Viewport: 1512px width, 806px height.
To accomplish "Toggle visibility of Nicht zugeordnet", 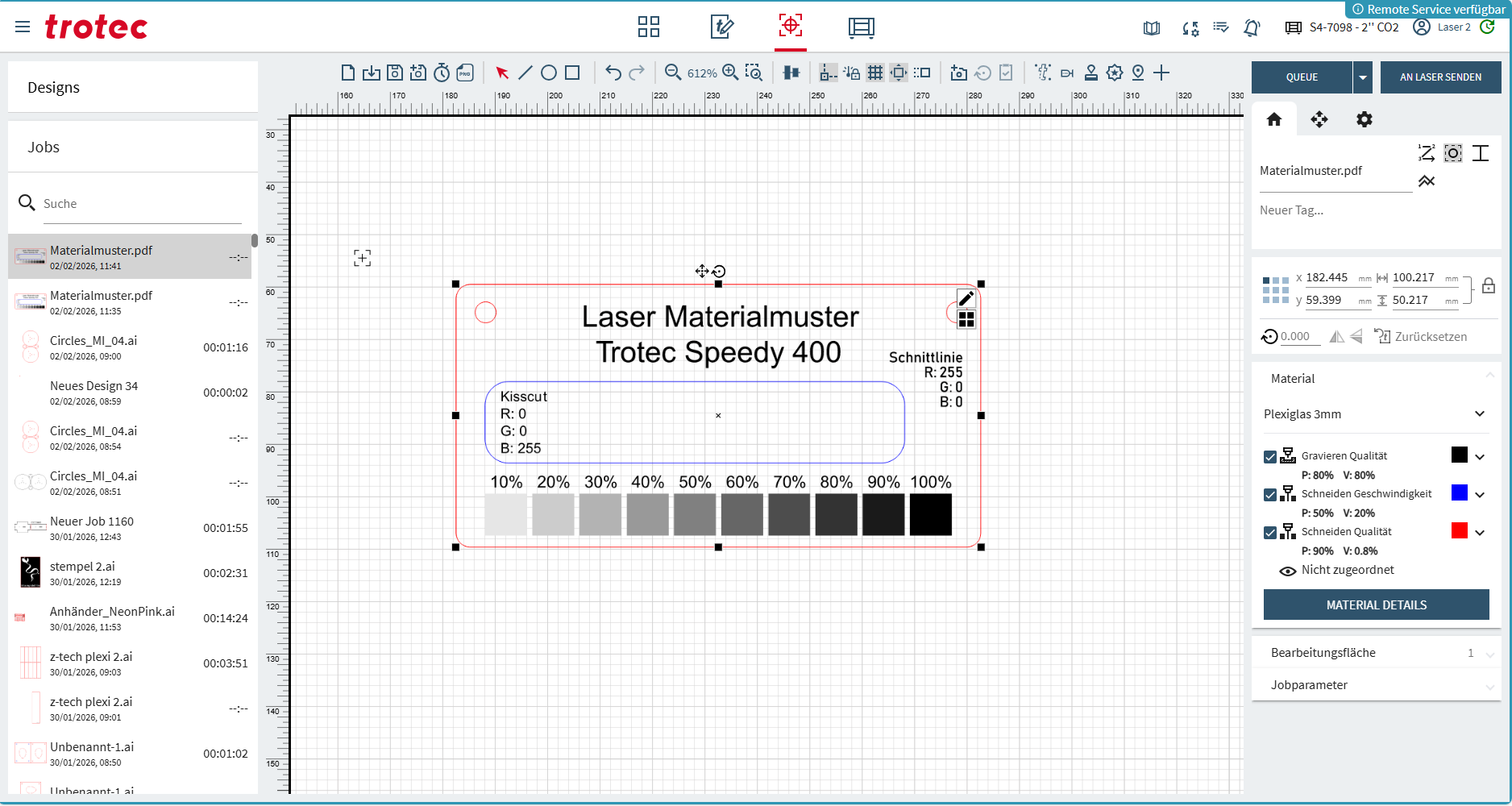I will [1288, 571].
